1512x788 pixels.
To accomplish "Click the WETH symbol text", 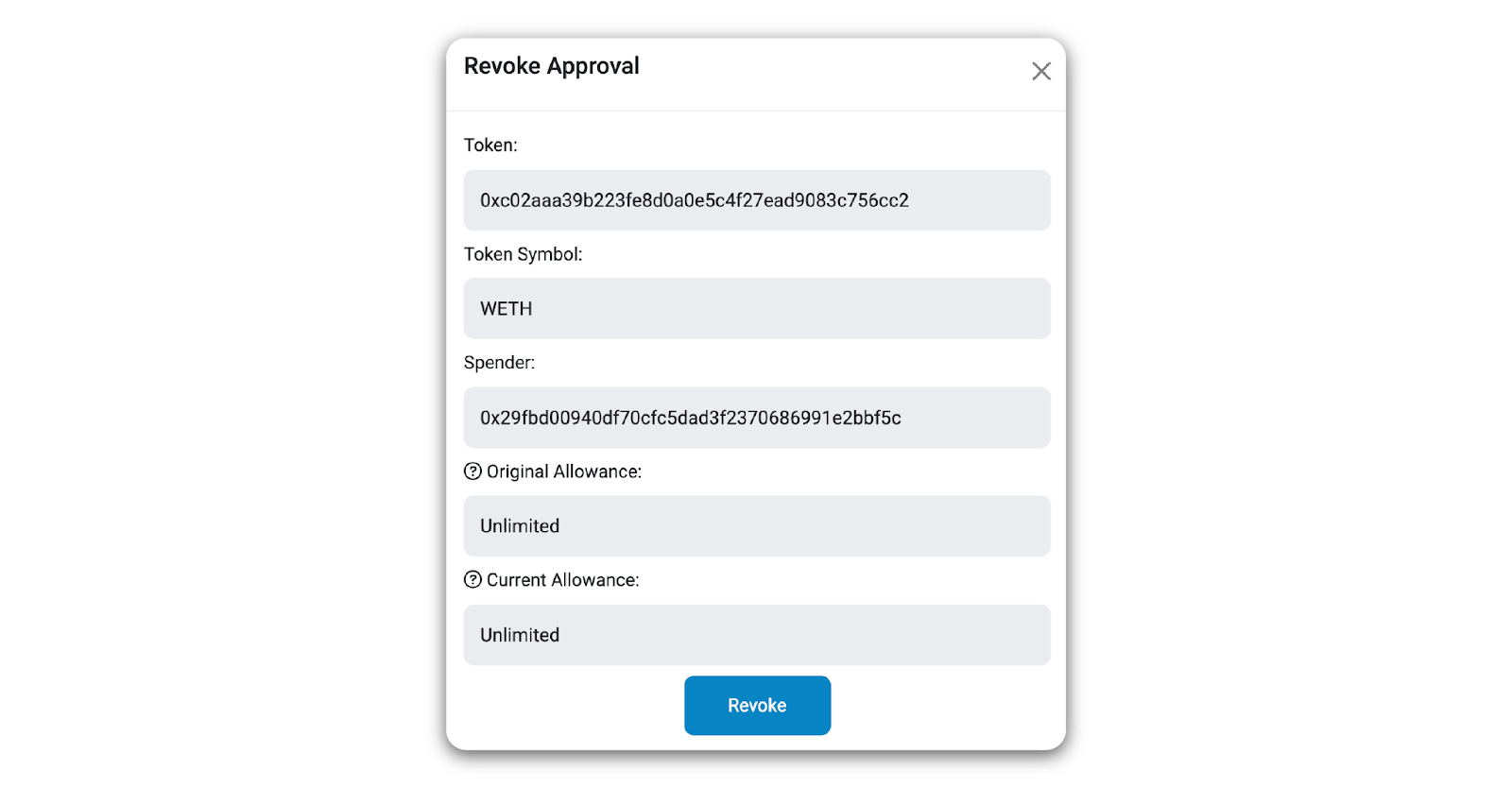I will click(507, 309).
